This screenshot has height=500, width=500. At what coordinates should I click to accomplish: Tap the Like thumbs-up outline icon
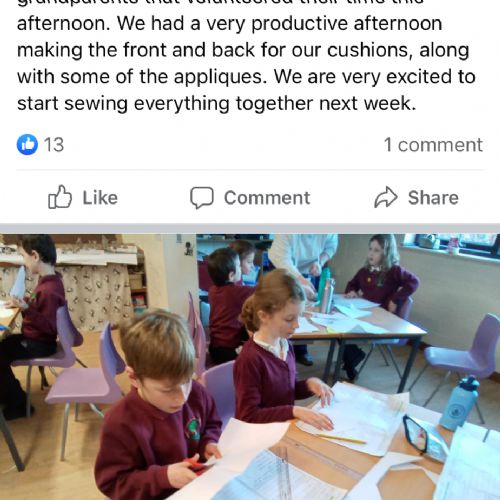pyautogui.click(x=60, y=197)
